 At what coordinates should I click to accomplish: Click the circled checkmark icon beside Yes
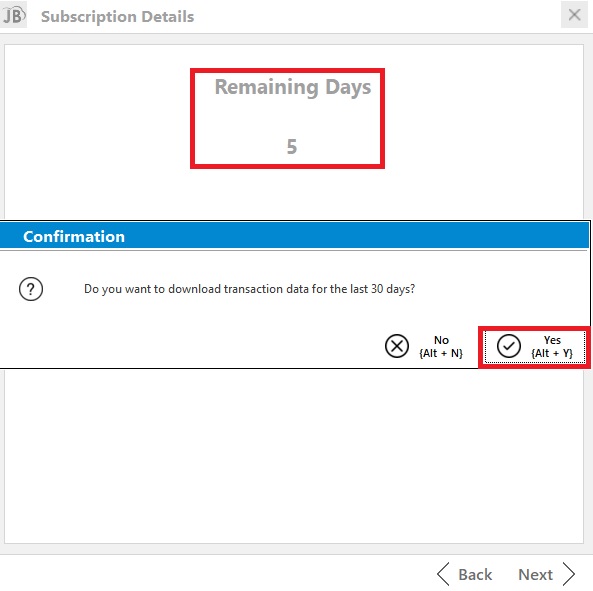[509, 346]
